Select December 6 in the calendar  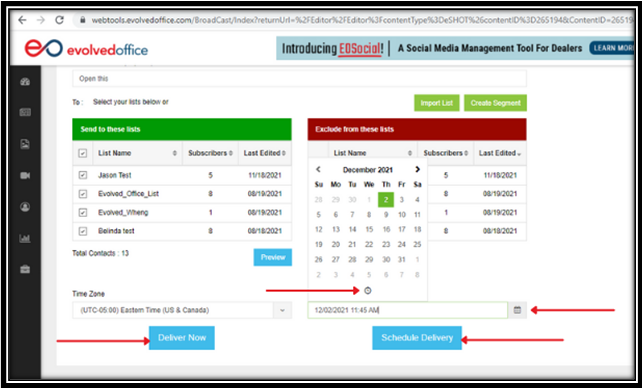[336, 214]
